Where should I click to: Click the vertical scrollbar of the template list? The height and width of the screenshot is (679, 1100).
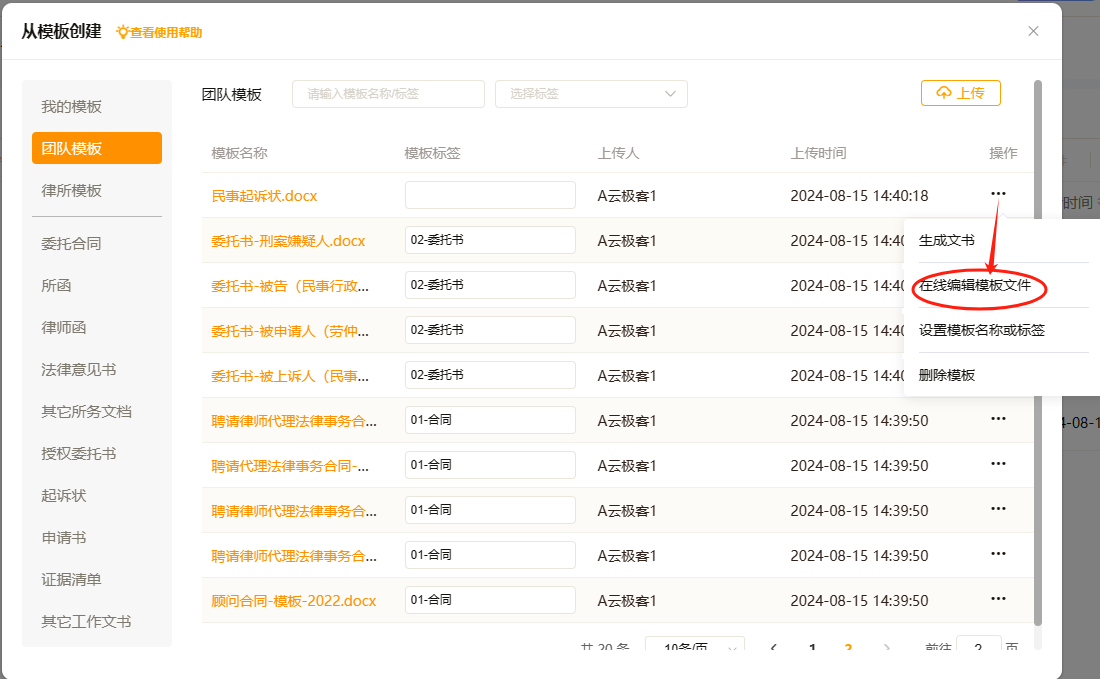[x=1038, y=350]
